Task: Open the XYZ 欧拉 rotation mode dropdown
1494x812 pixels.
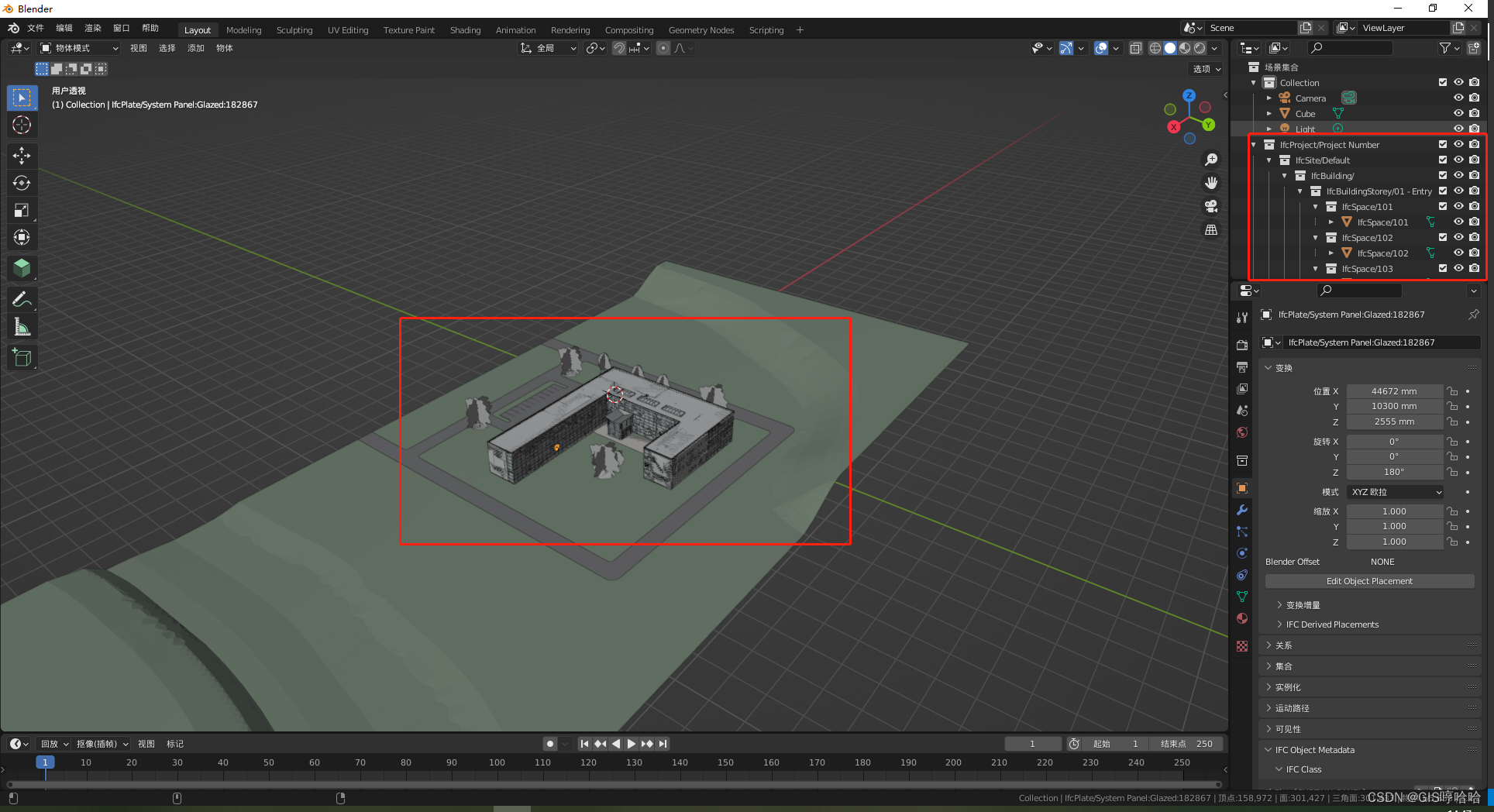Action: tap(1394, 491)
